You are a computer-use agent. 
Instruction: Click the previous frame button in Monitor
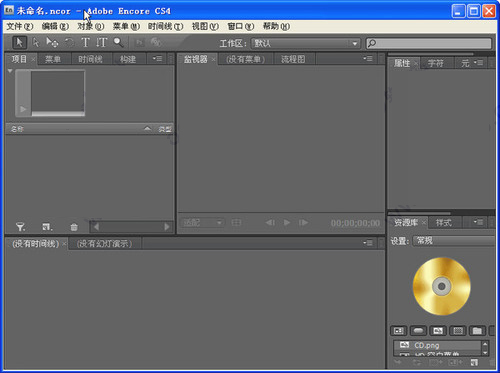270,222
